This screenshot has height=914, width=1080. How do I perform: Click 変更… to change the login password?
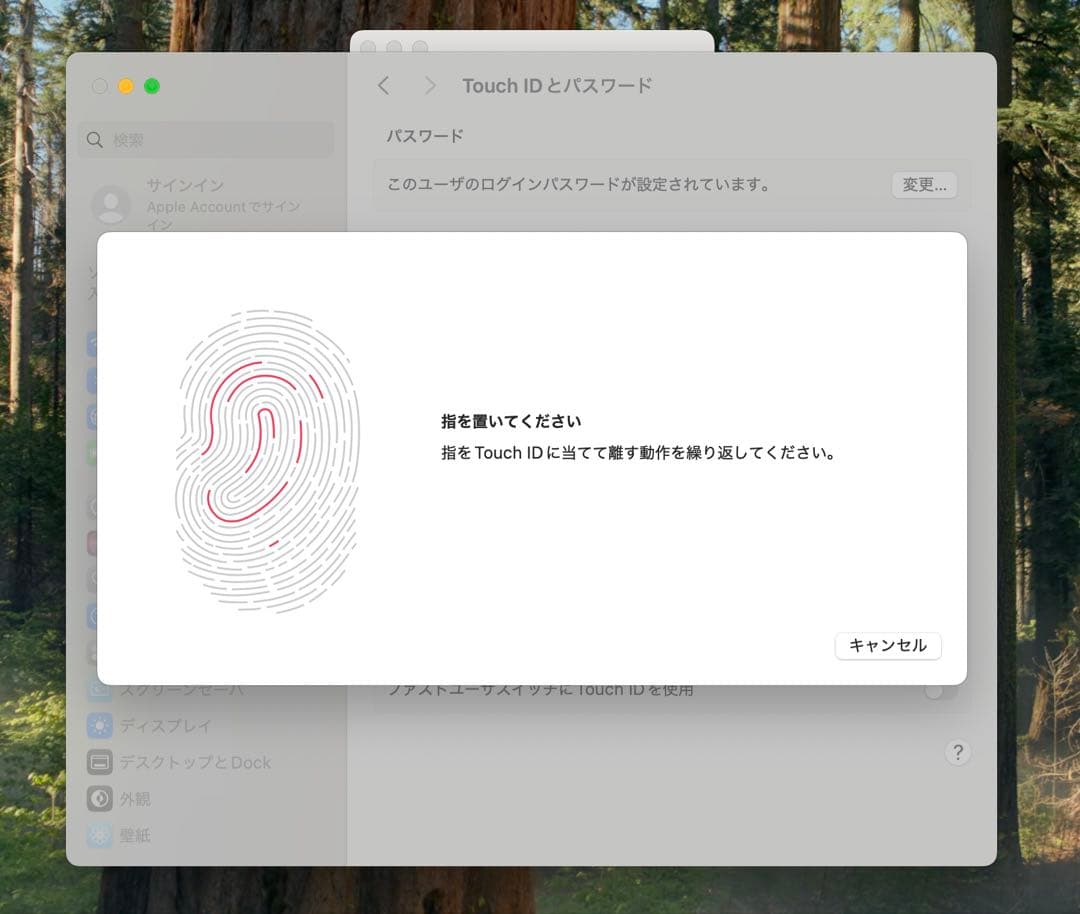click(x=924, y=185)
